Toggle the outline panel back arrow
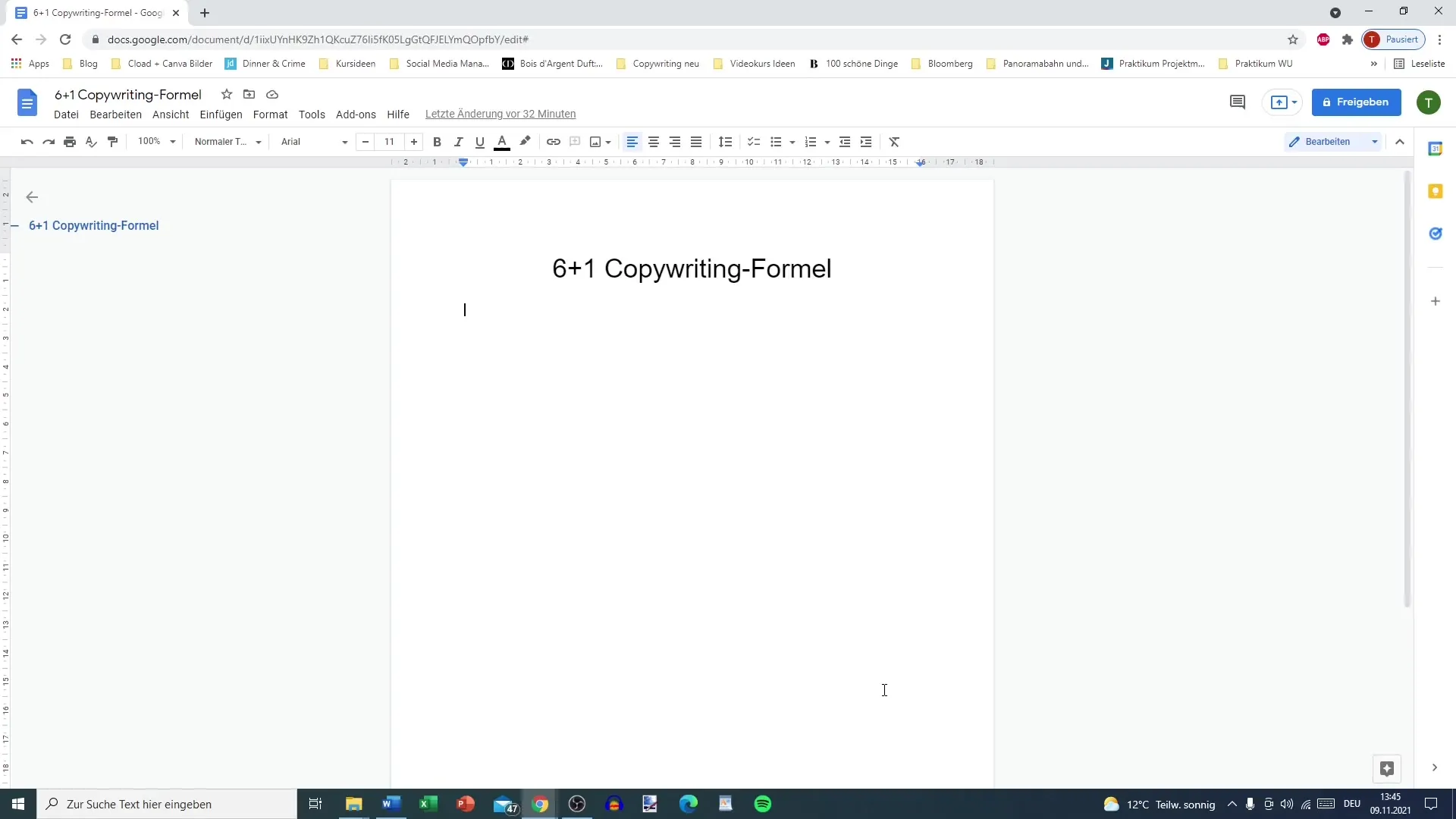1456x819 pixels. (31, 197)
